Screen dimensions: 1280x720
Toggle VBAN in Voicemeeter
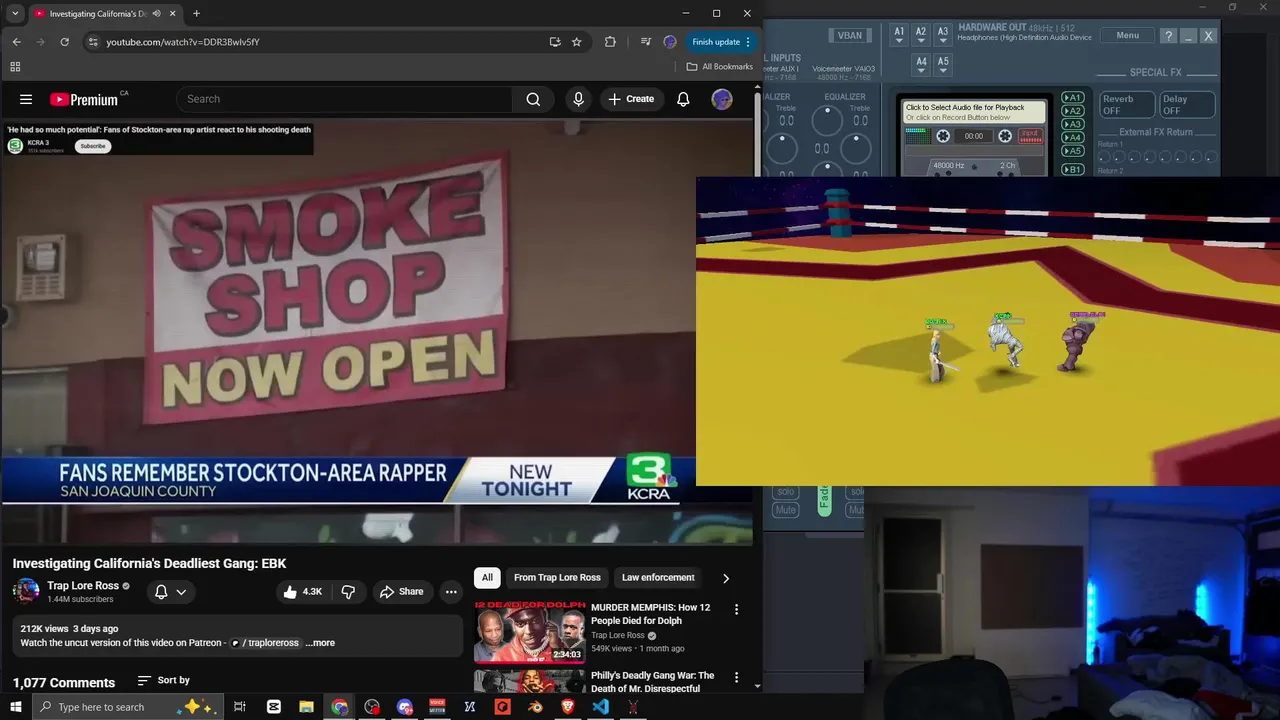[849, 36]
